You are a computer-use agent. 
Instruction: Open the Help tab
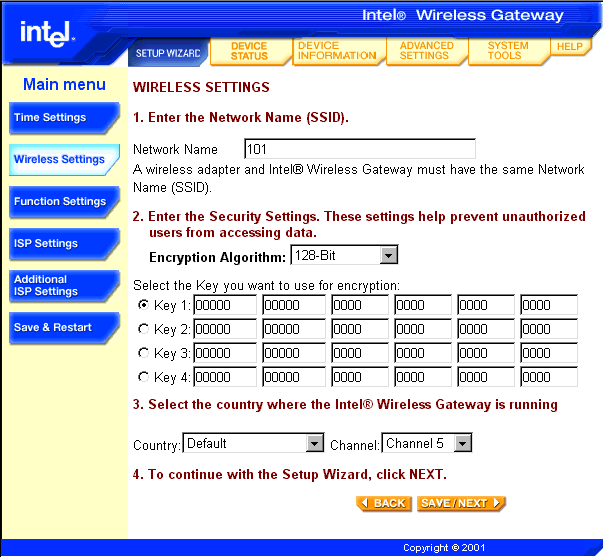[x=570, y=47]
